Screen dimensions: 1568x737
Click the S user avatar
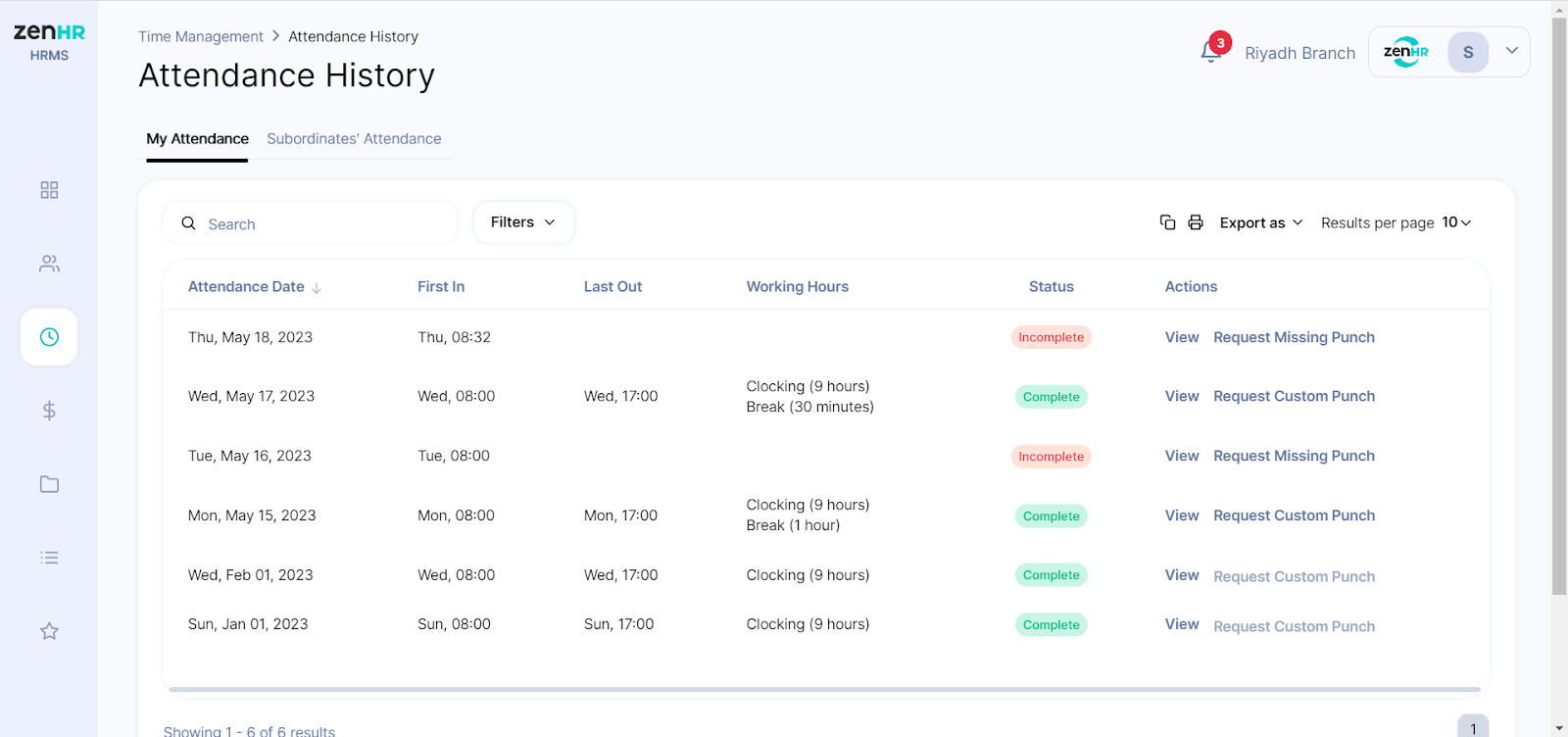click(1468, 52)
